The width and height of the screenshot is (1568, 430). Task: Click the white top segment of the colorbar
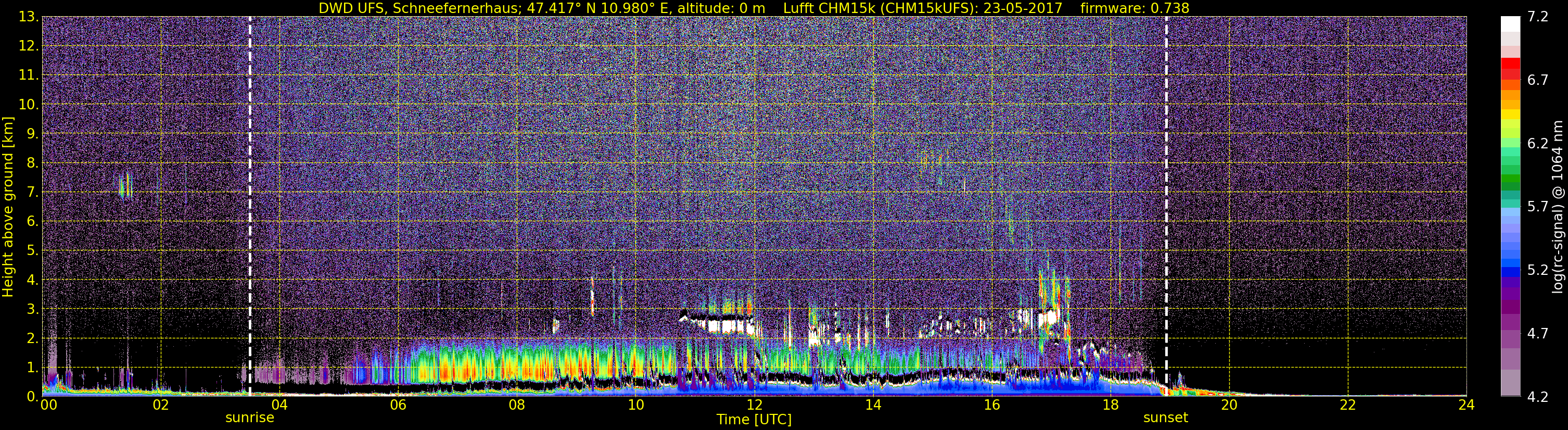(1510, 24)
